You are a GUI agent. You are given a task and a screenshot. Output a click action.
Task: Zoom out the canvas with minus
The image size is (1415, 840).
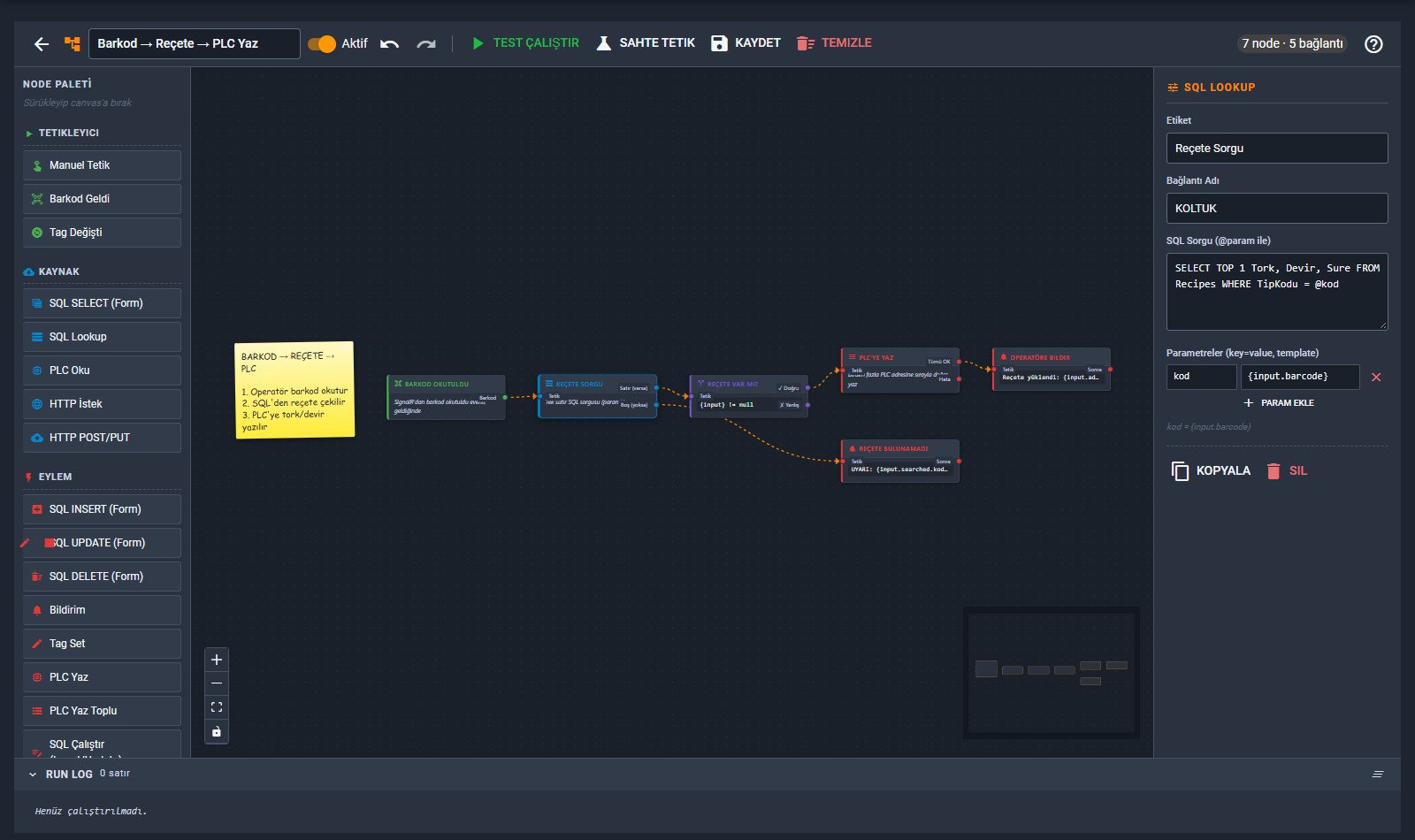[217, 683]
